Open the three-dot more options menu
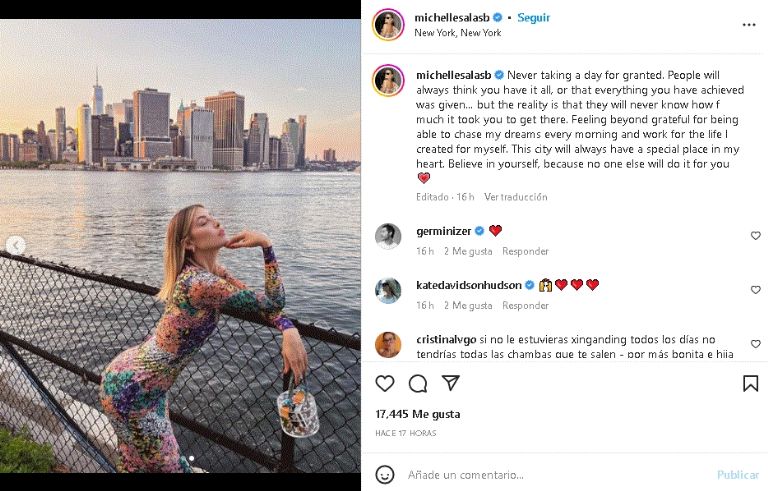 tap(749, 25)
